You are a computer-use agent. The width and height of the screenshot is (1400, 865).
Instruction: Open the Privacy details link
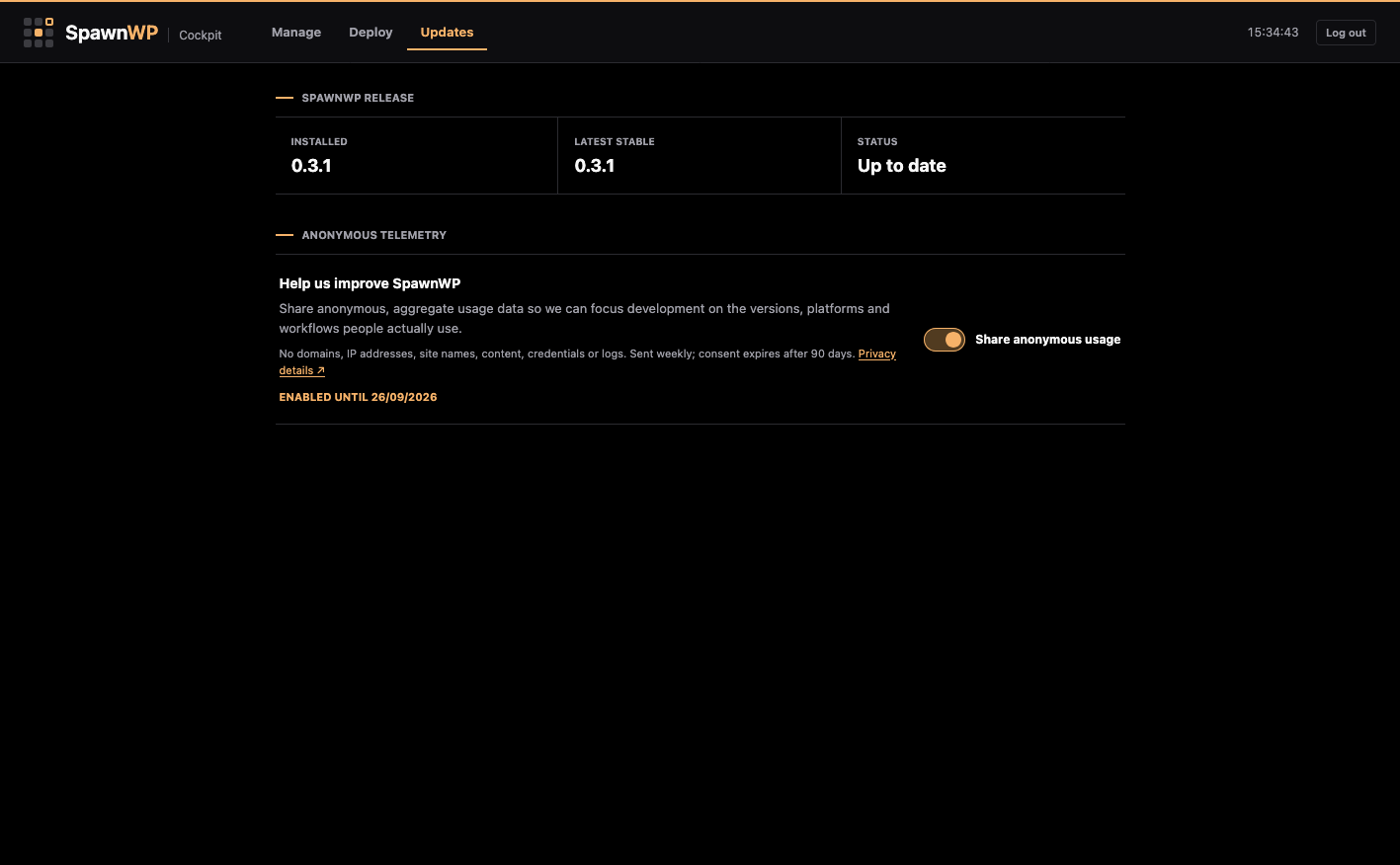(876, 354)
